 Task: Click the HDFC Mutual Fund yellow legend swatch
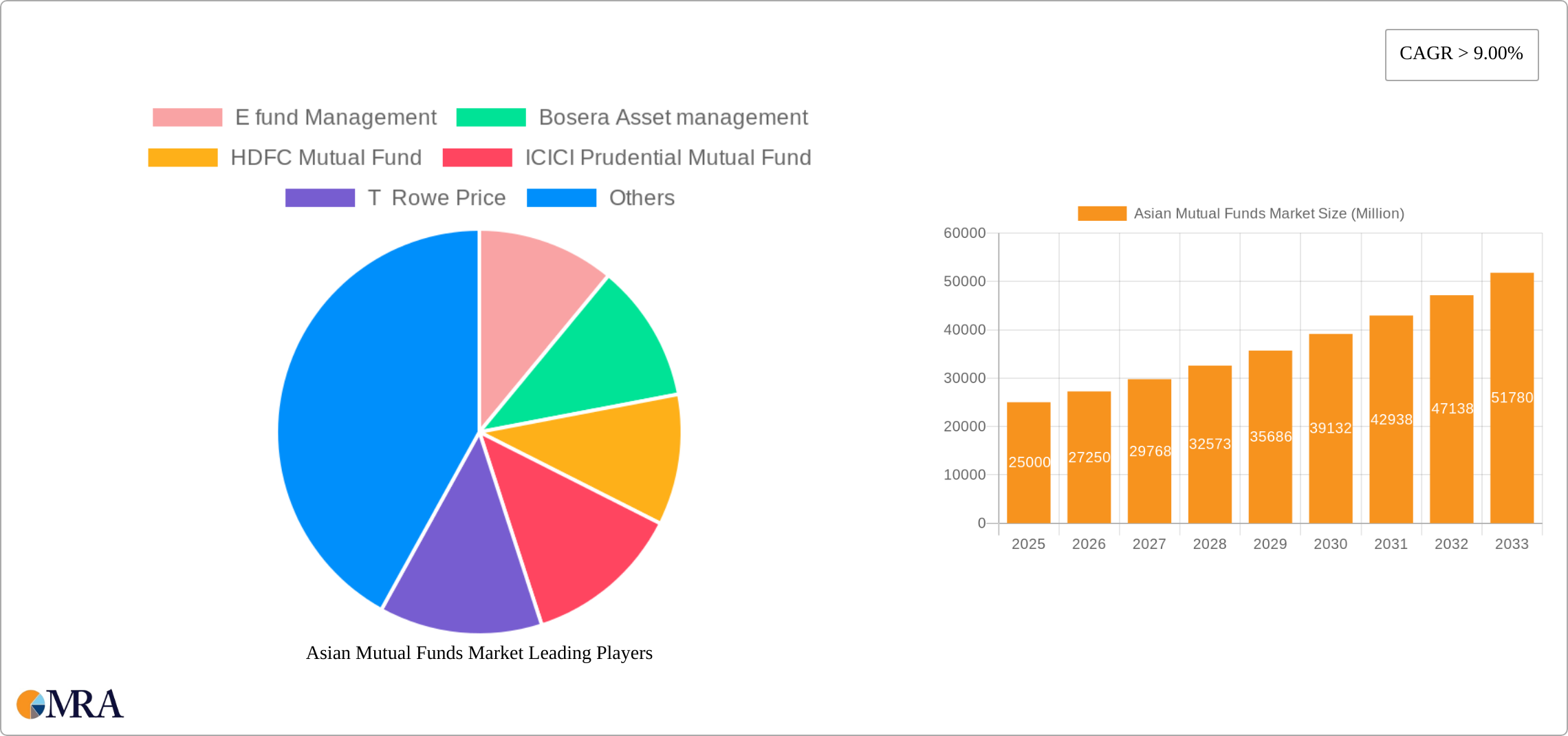(x=183, y=158)
